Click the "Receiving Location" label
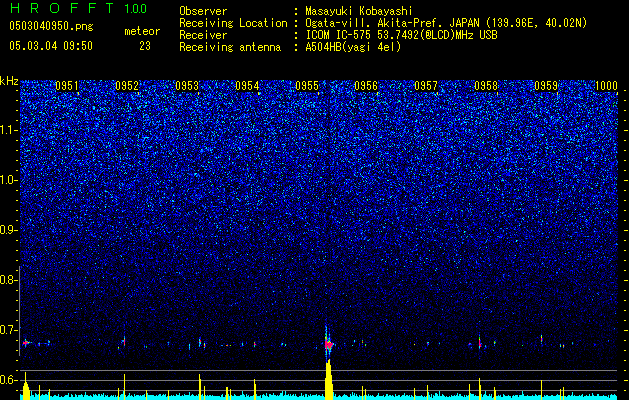 (233, 23)
